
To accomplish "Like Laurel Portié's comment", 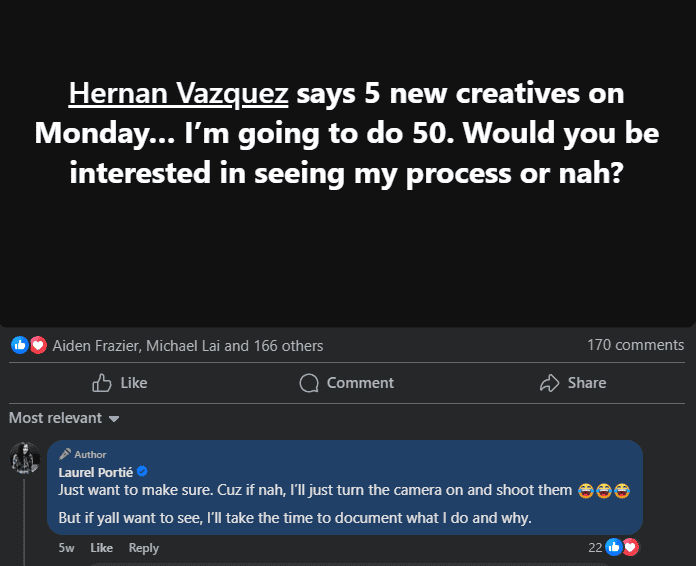I will [x=101, y=548].
